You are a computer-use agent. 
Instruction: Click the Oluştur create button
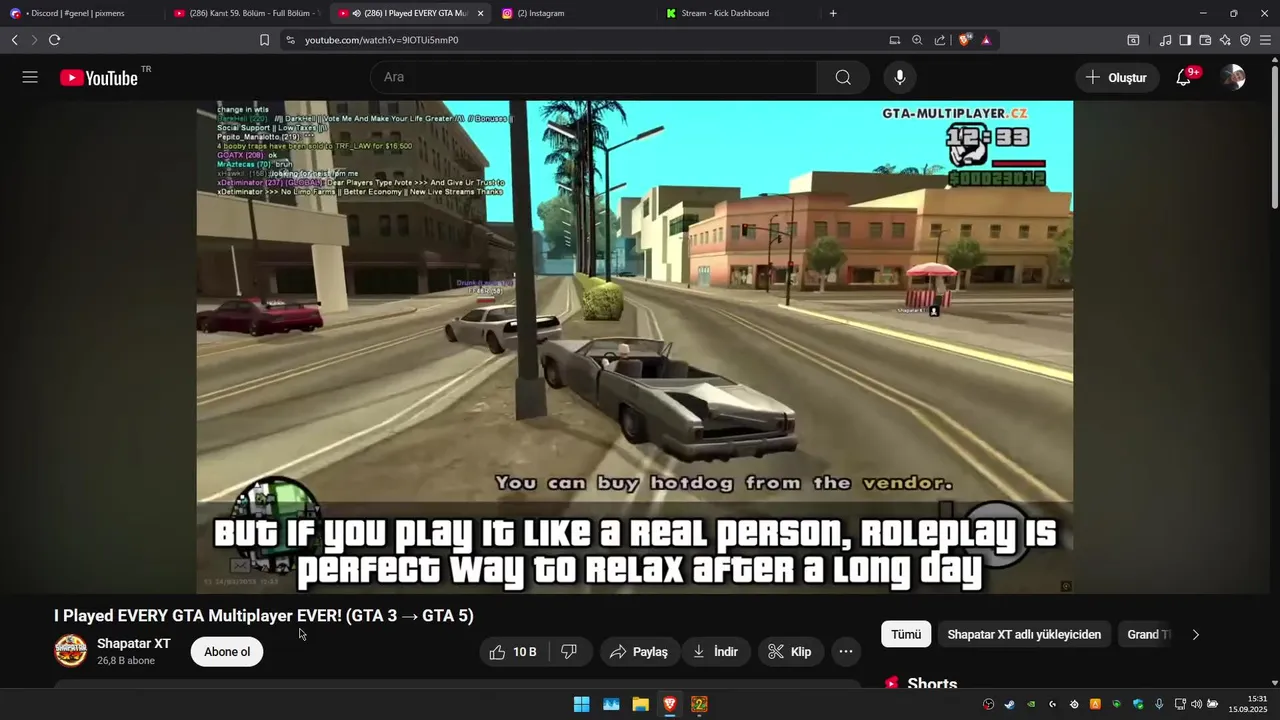point(1118,77)
